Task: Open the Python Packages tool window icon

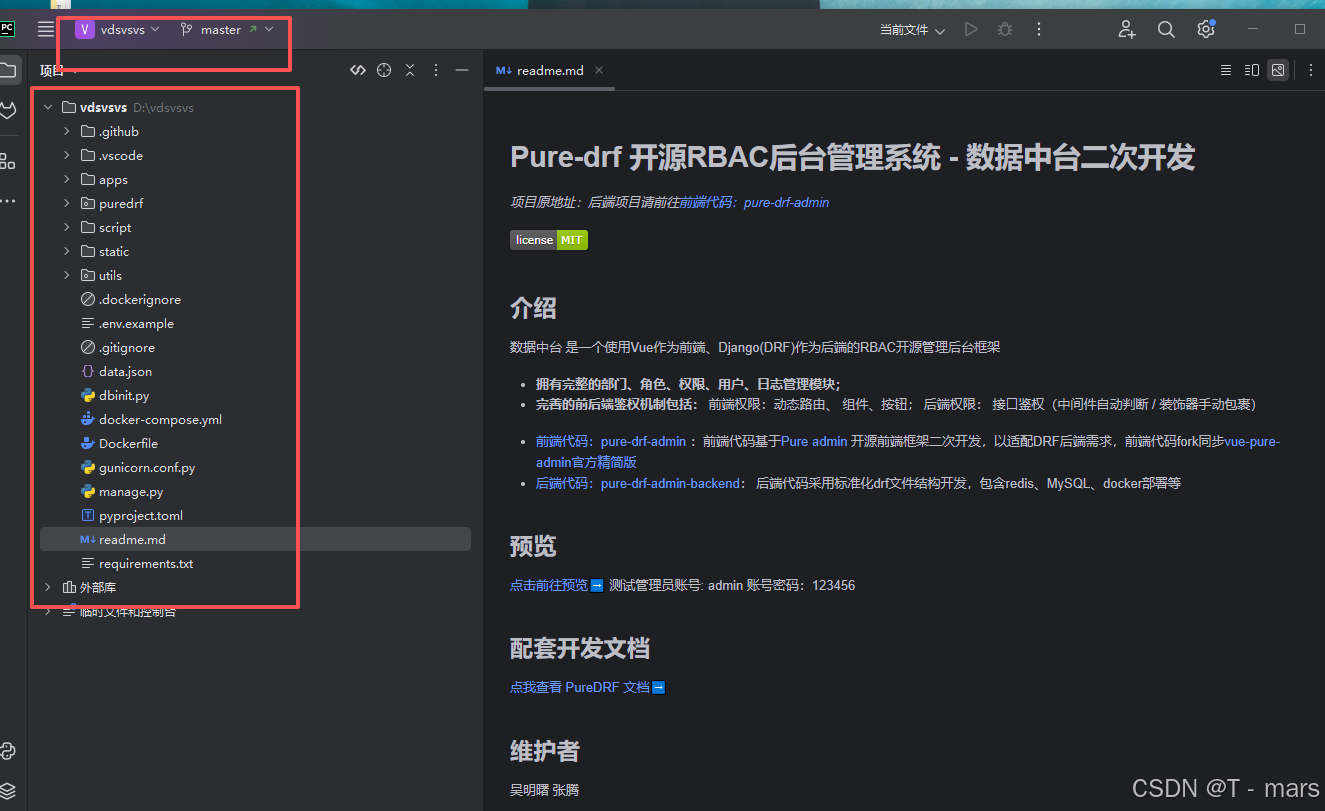Action: [x=8, y=751]
